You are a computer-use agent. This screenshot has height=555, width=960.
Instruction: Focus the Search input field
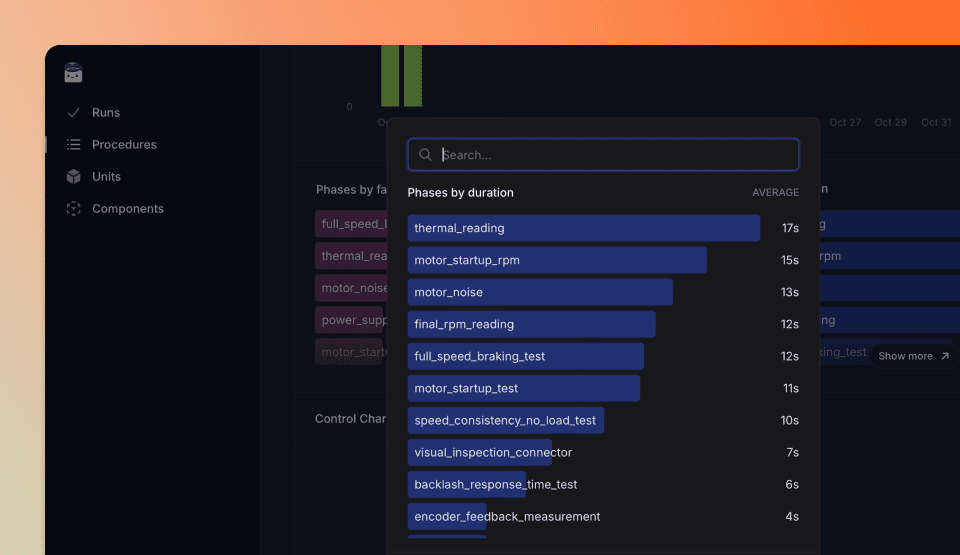[x=603, y=154]
